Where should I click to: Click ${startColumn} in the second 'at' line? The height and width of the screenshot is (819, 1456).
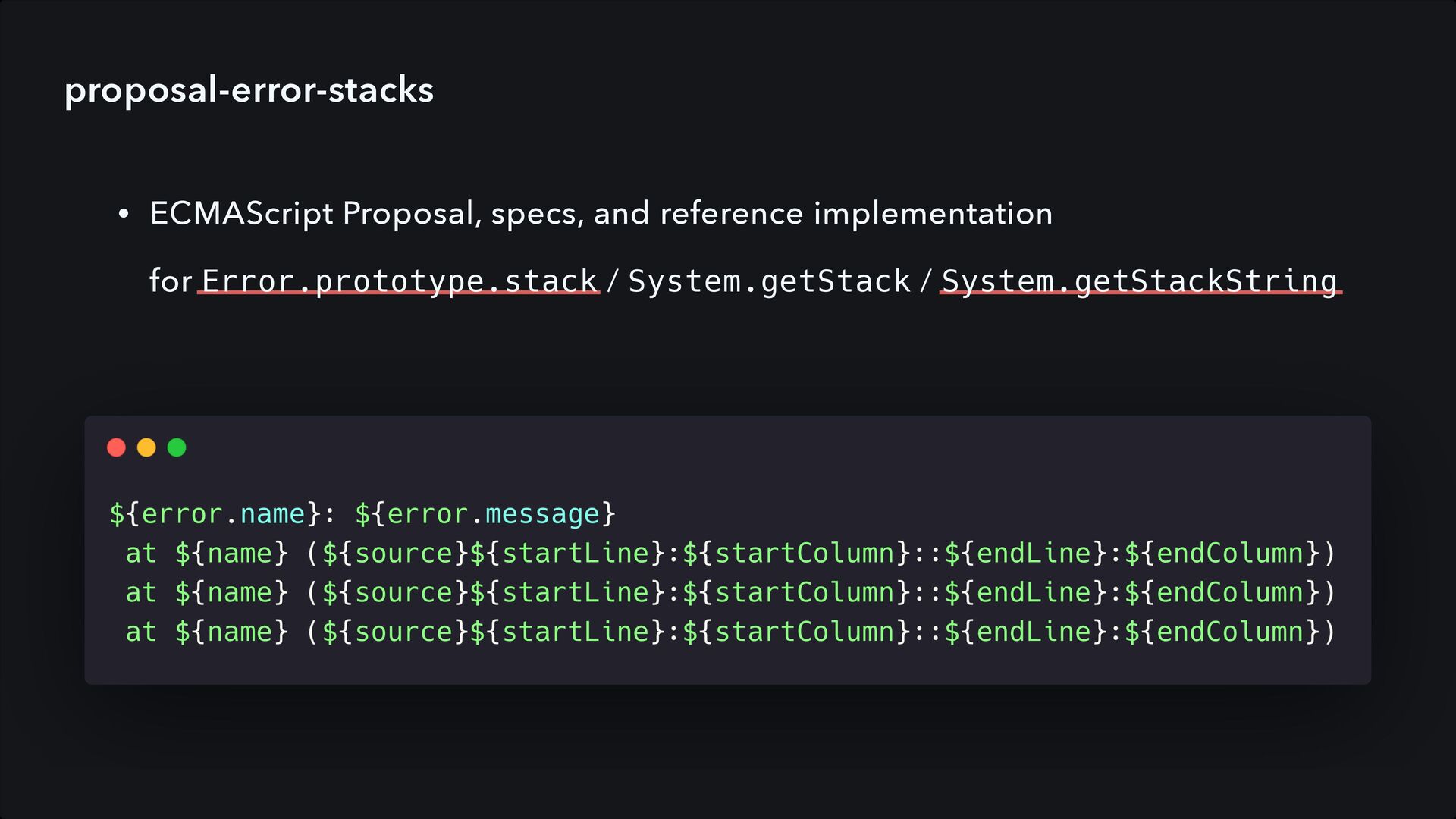click(x=796, y=592)
